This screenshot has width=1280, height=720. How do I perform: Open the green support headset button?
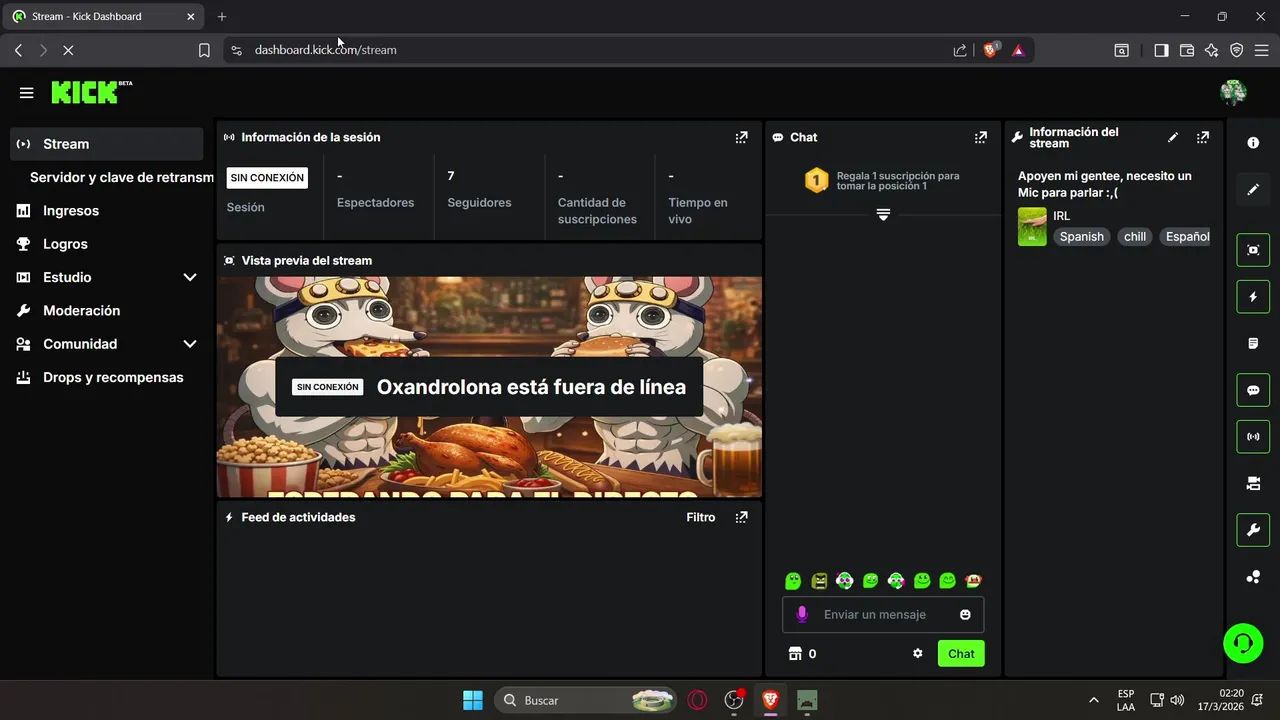[1244, 642]
